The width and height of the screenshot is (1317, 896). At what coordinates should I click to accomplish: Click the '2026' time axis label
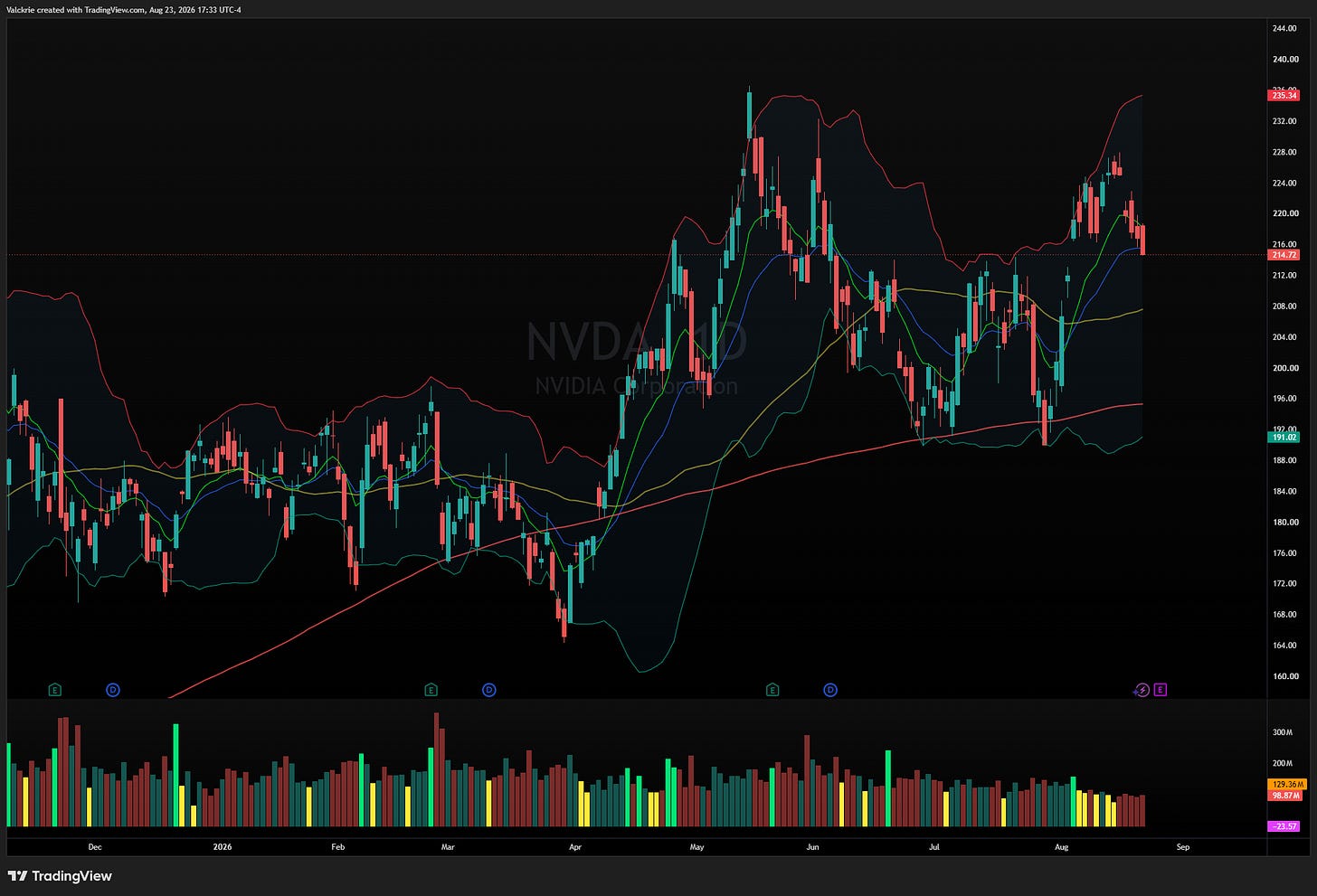coord(223,847)
